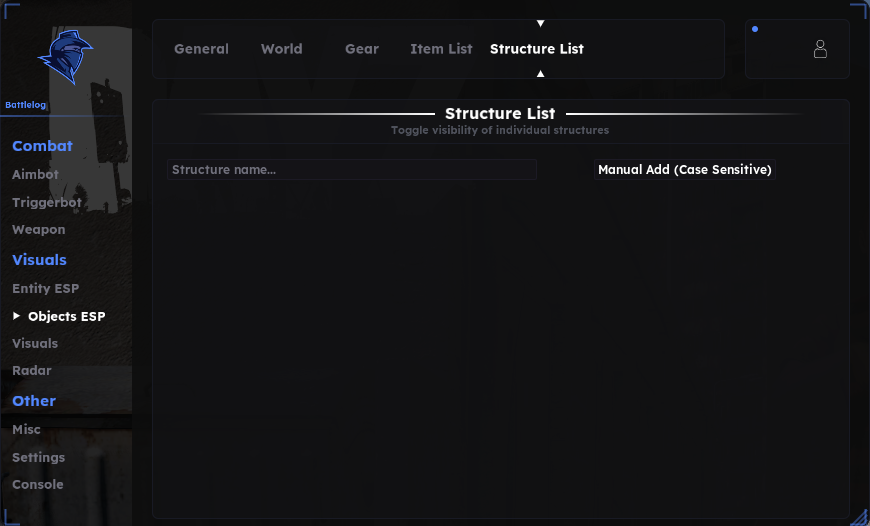Switch to the World tab
The image size is (870, 526).
click(282, 49)
